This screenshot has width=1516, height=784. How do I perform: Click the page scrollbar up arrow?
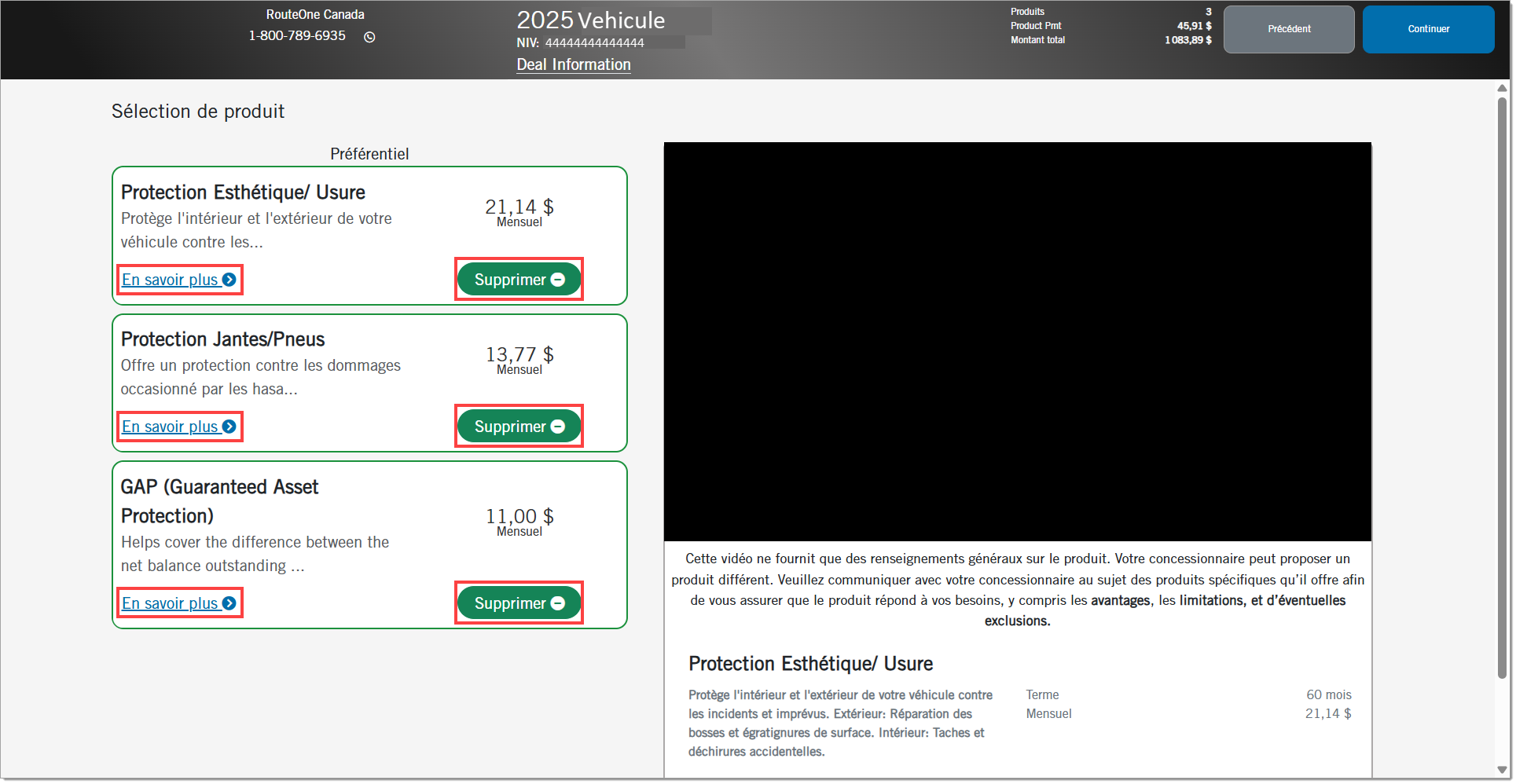pos(1502,88)
